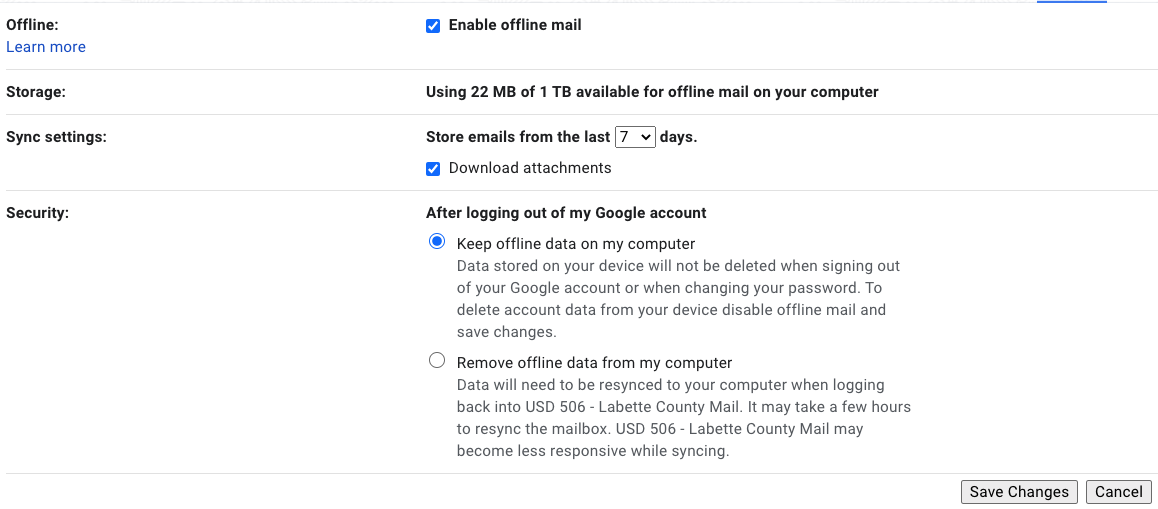Click the resync warning paragraph about Labette County Mail
Screen dimensions: 1158x509
[x=683, y=418]
